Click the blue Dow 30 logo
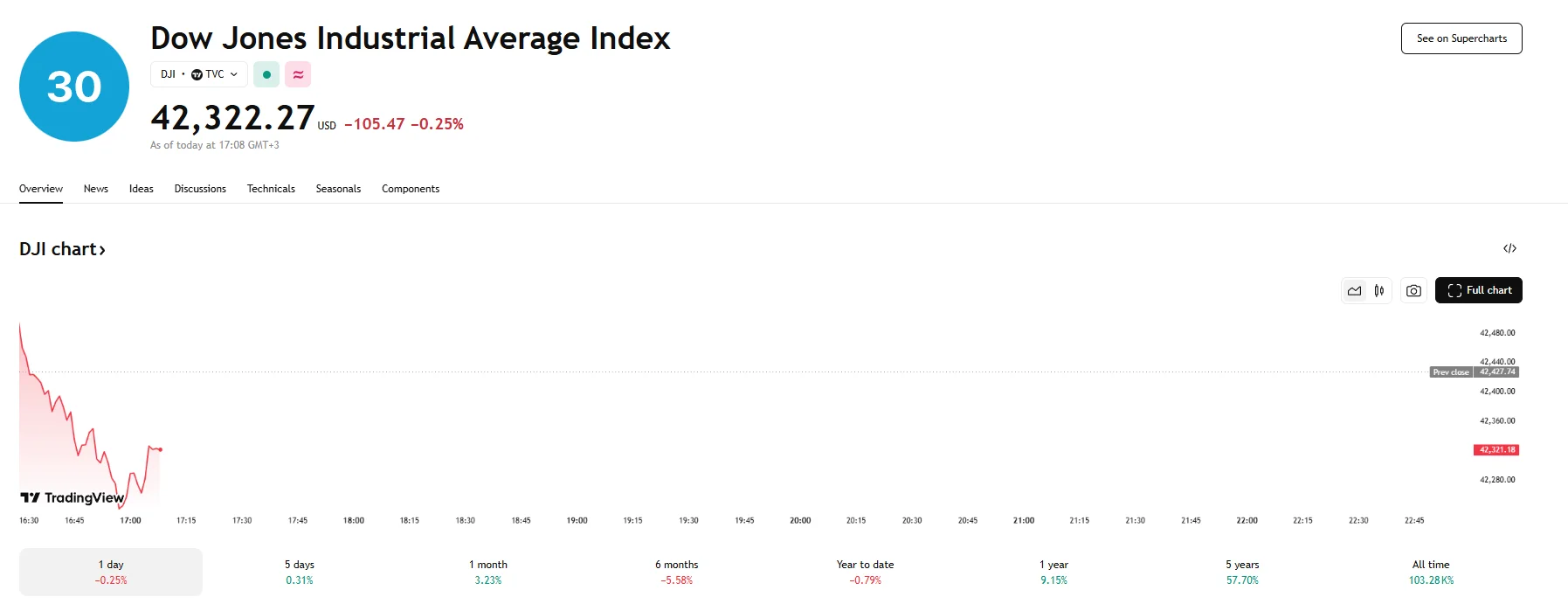1568x611 pixels. tap(74, 87)
